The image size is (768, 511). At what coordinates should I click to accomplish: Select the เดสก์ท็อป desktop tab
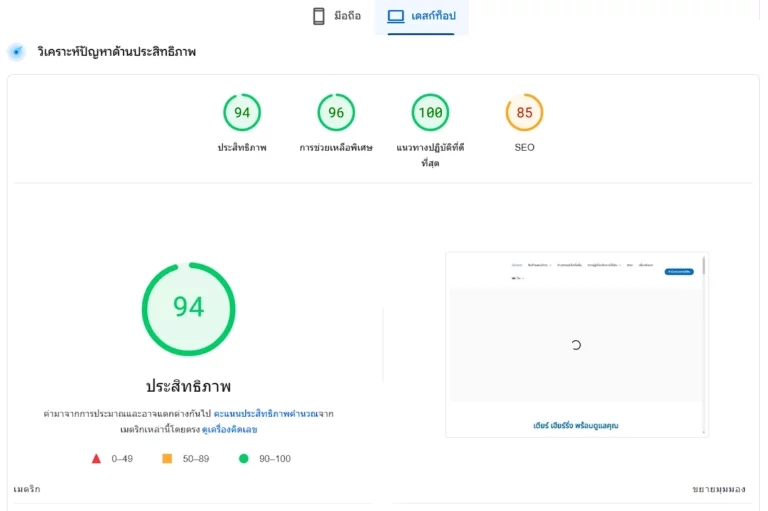tap(421, 16)
